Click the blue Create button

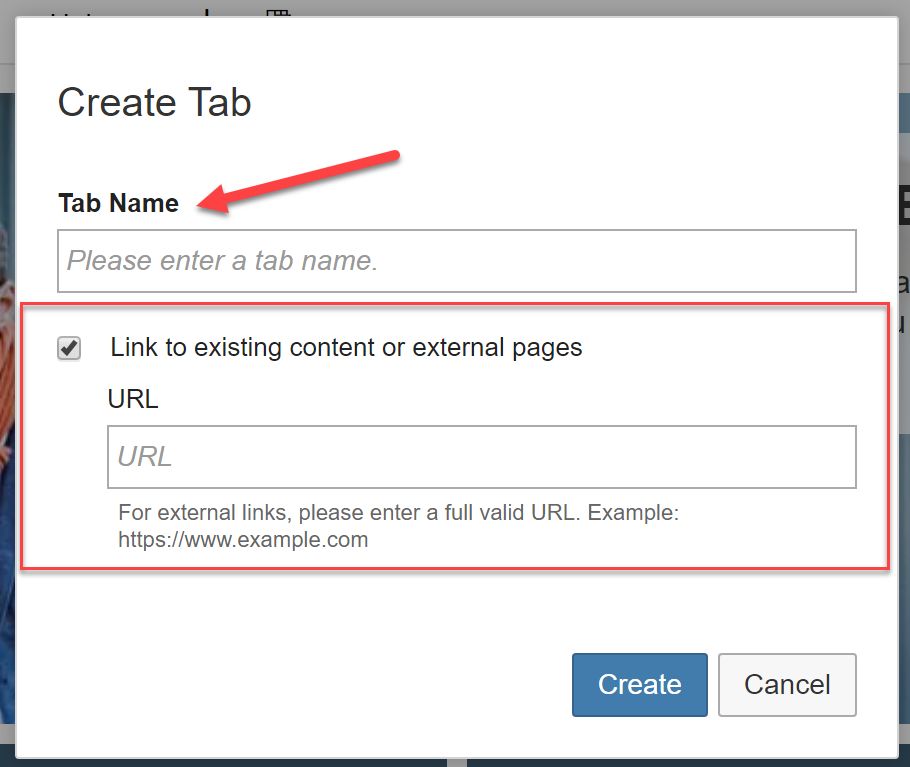pyautogui.click(x=640, y=685)
